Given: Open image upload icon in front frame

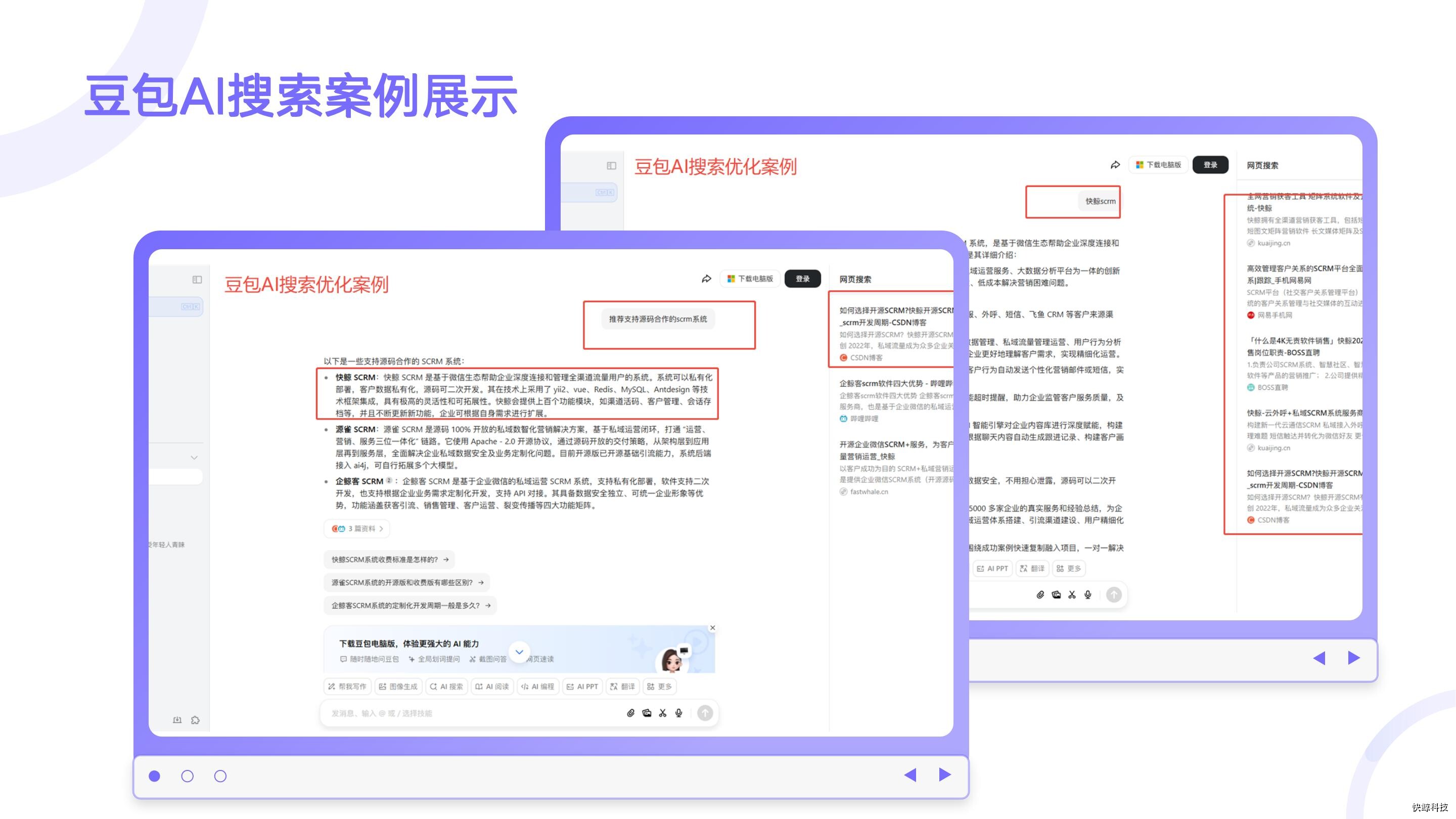Looking at the screenshot, I should [647, 713].
